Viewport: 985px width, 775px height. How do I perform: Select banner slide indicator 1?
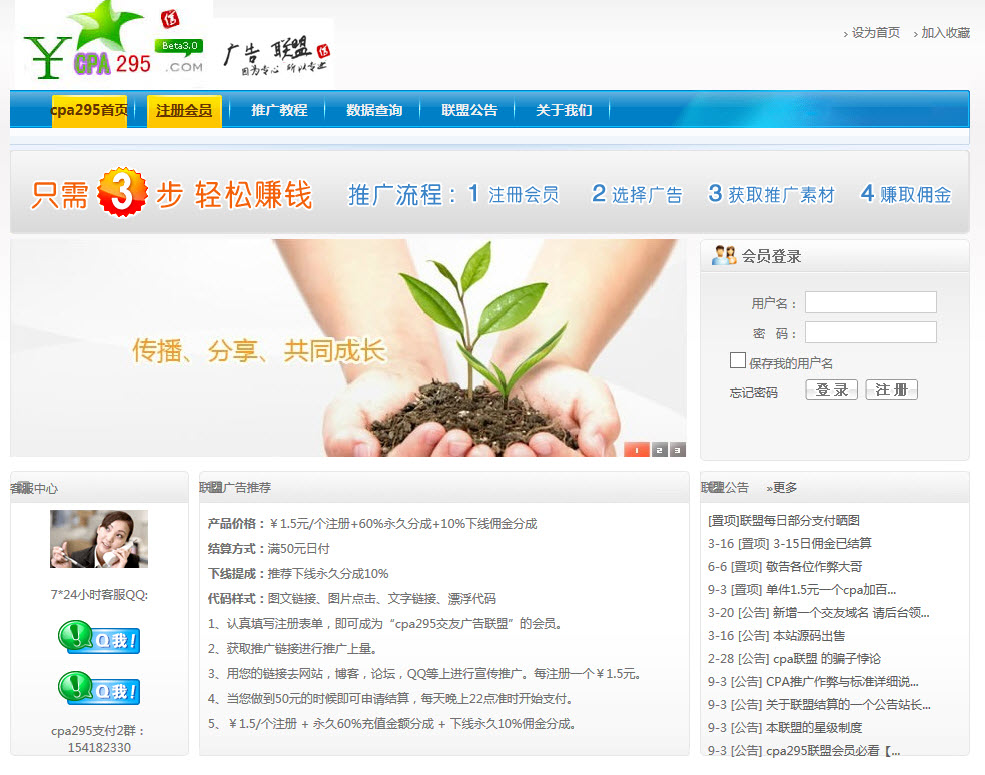[637, 450]
